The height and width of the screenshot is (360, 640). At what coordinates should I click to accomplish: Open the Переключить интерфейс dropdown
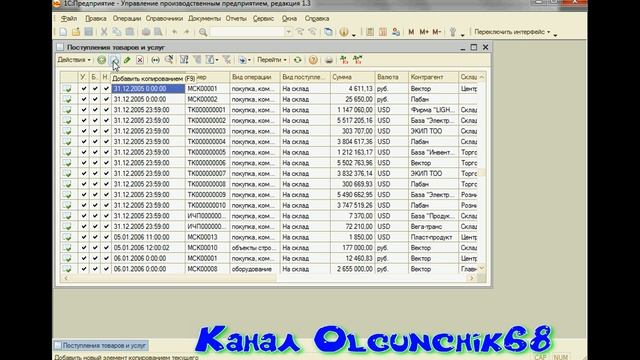[x=512, y=32]
